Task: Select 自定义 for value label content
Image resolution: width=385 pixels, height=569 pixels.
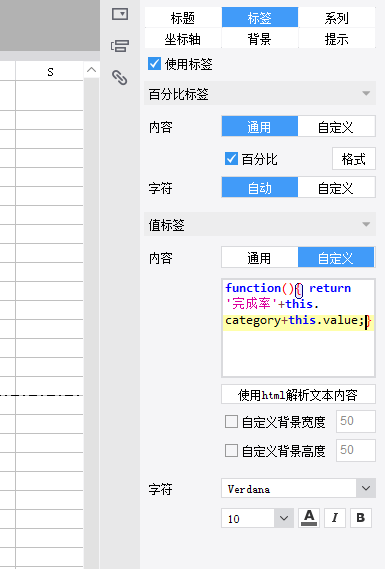Action: coord(336,258)
